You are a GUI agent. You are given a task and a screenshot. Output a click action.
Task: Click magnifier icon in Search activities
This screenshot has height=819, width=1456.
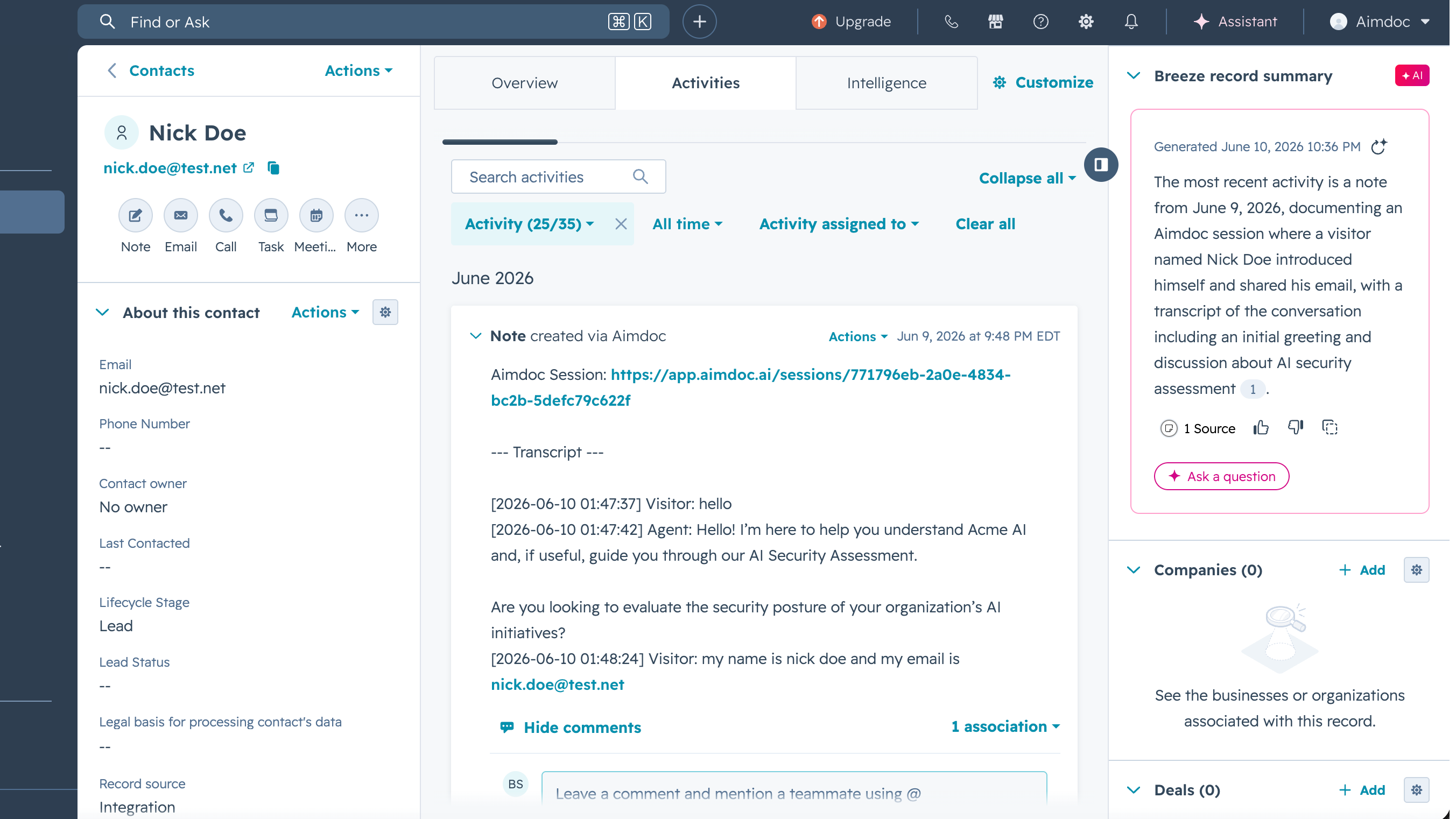pyautogui.click(x=641, y=177)
